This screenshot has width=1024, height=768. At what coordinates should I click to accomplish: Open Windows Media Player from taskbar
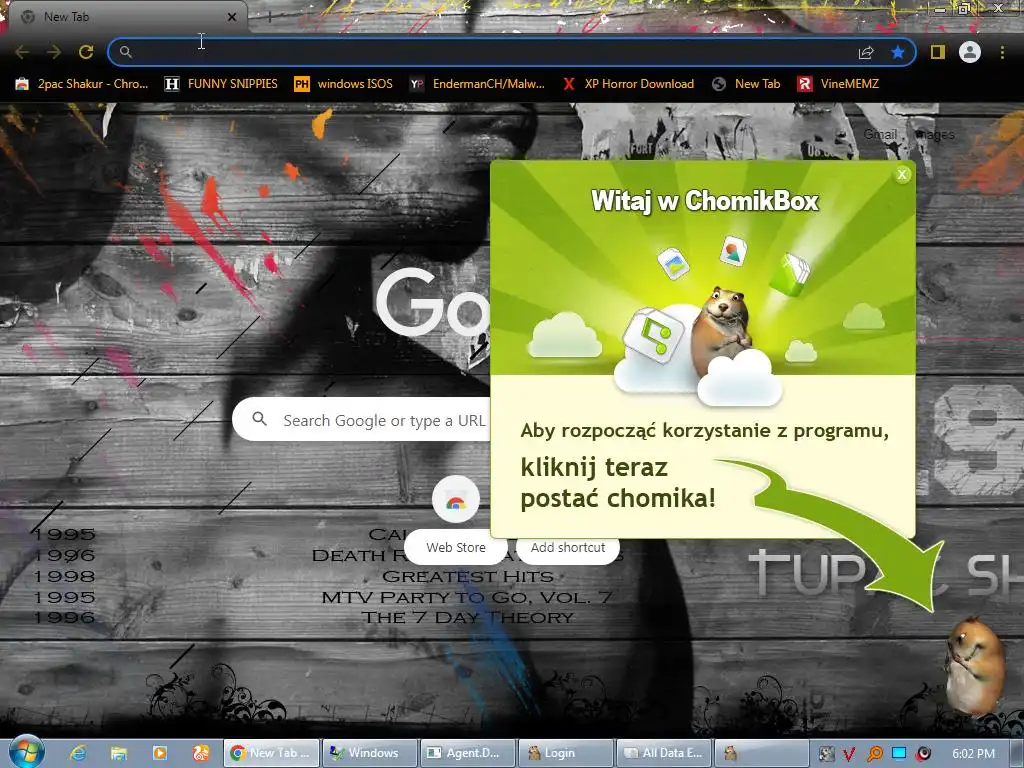tap(159, 753)
